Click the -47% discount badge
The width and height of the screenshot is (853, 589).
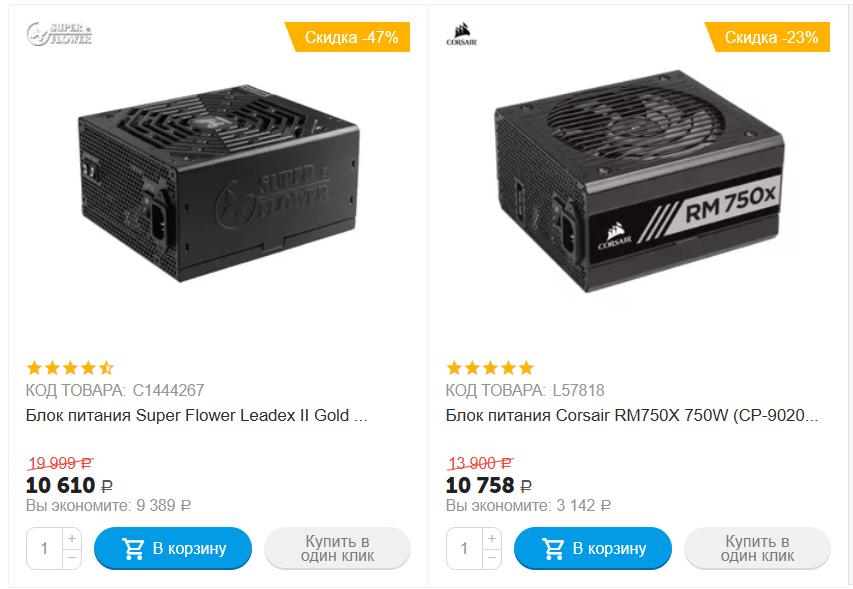[x=347, y=38]
